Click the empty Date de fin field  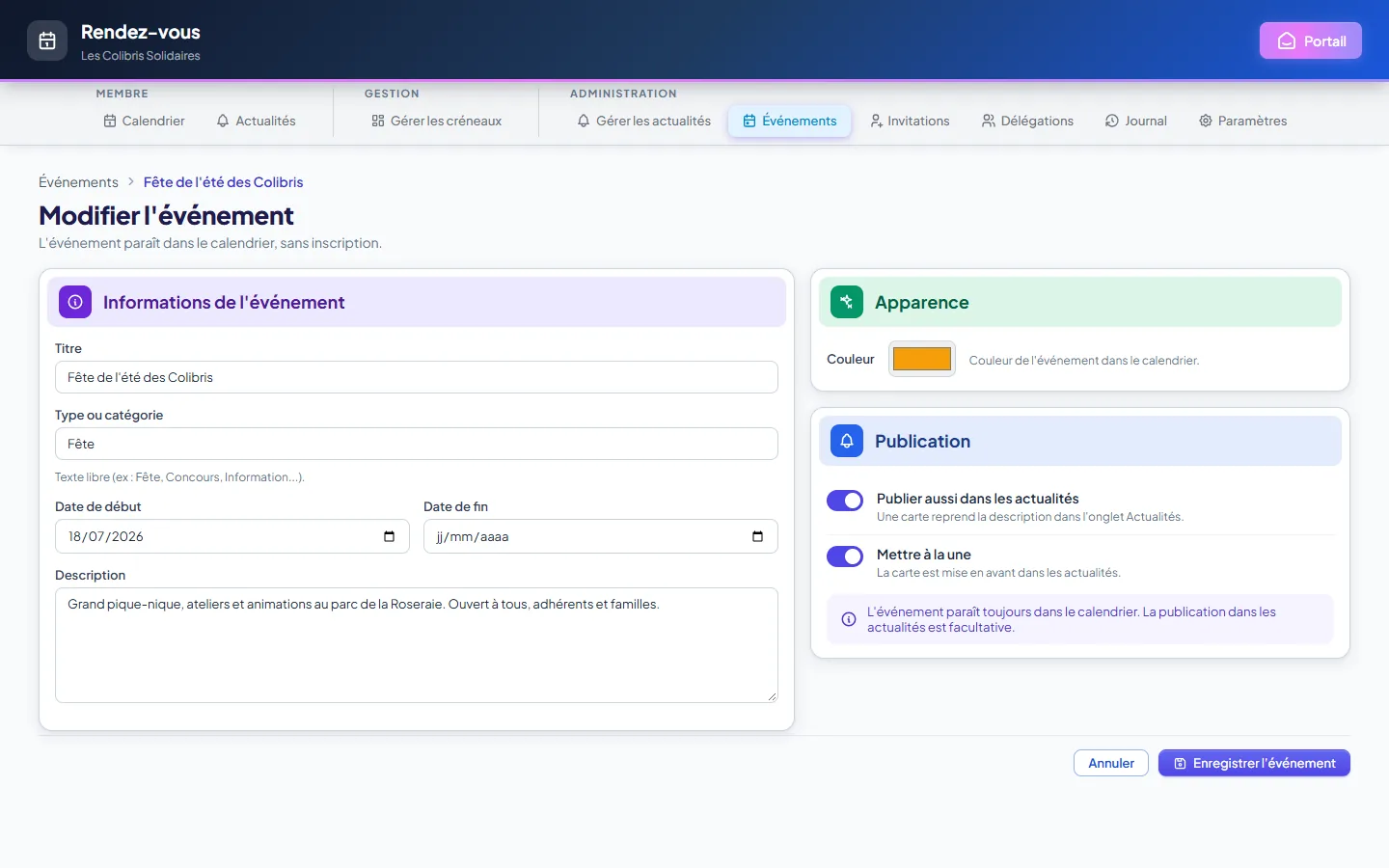click(x=601, y=536)
